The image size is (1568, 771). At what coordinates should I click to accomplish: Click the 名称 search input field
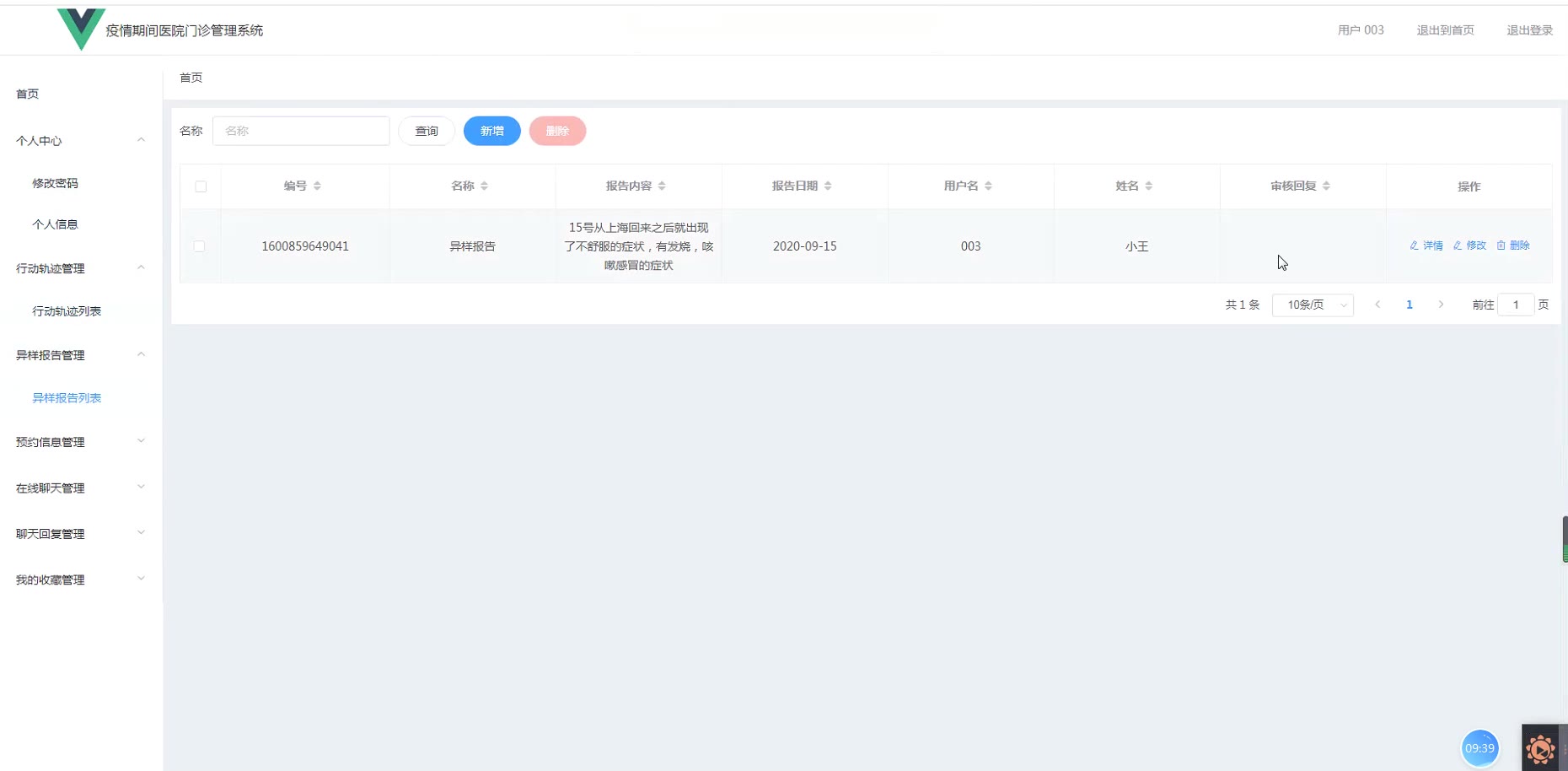pos(301,131)
